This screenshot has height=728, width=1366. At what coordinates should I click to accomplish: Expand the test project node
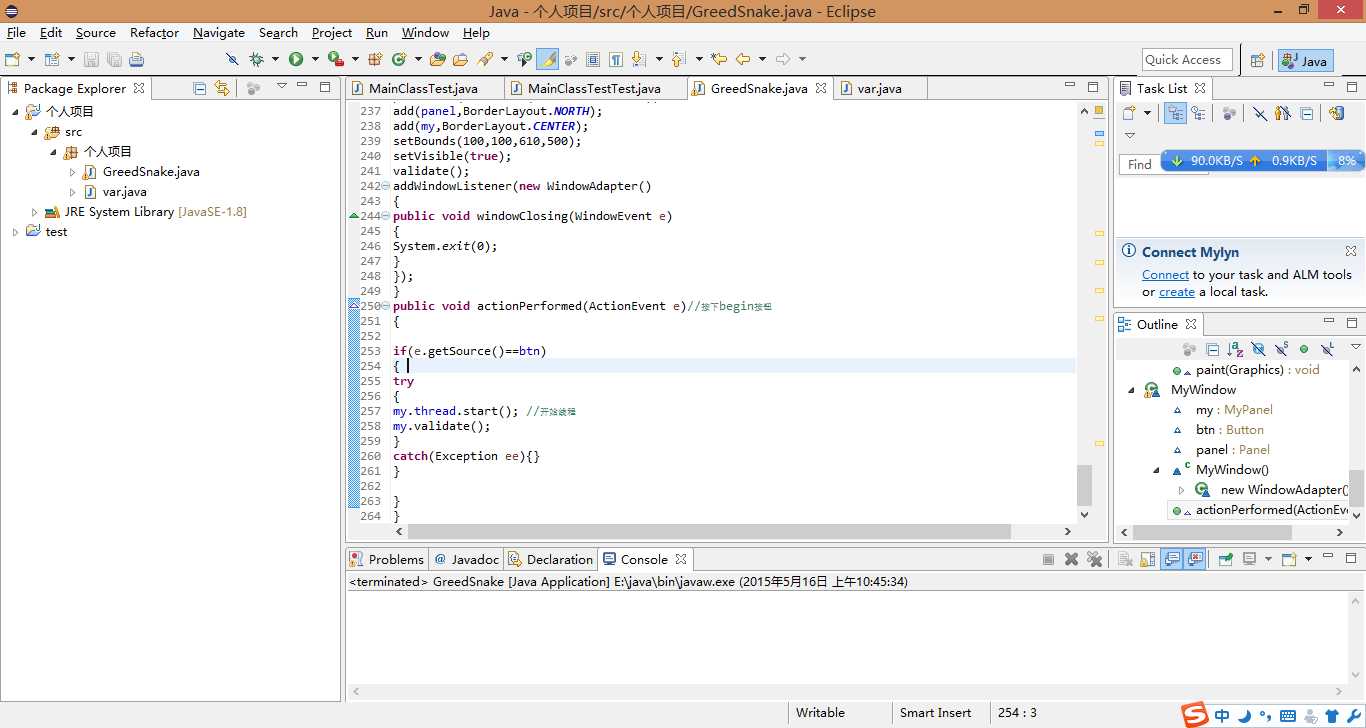(15, 232)
